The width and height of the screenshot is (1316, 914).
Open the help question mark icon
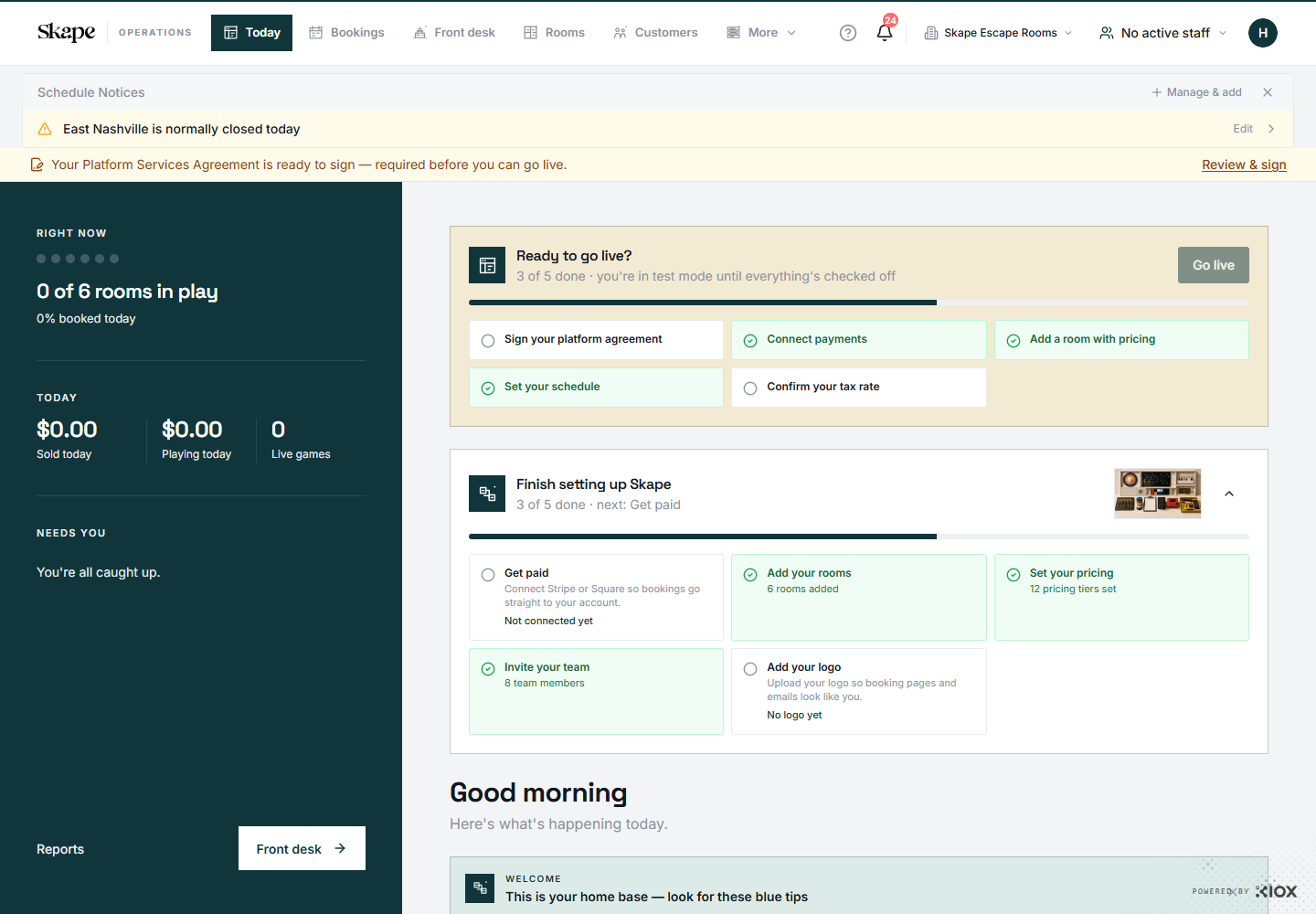pos(848,33)
